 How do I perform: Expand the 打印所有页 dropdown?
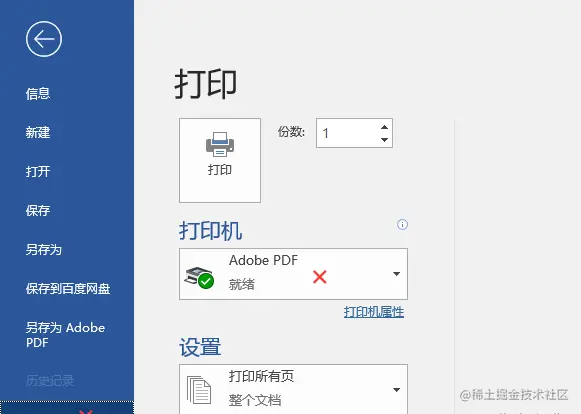[293, 389]
